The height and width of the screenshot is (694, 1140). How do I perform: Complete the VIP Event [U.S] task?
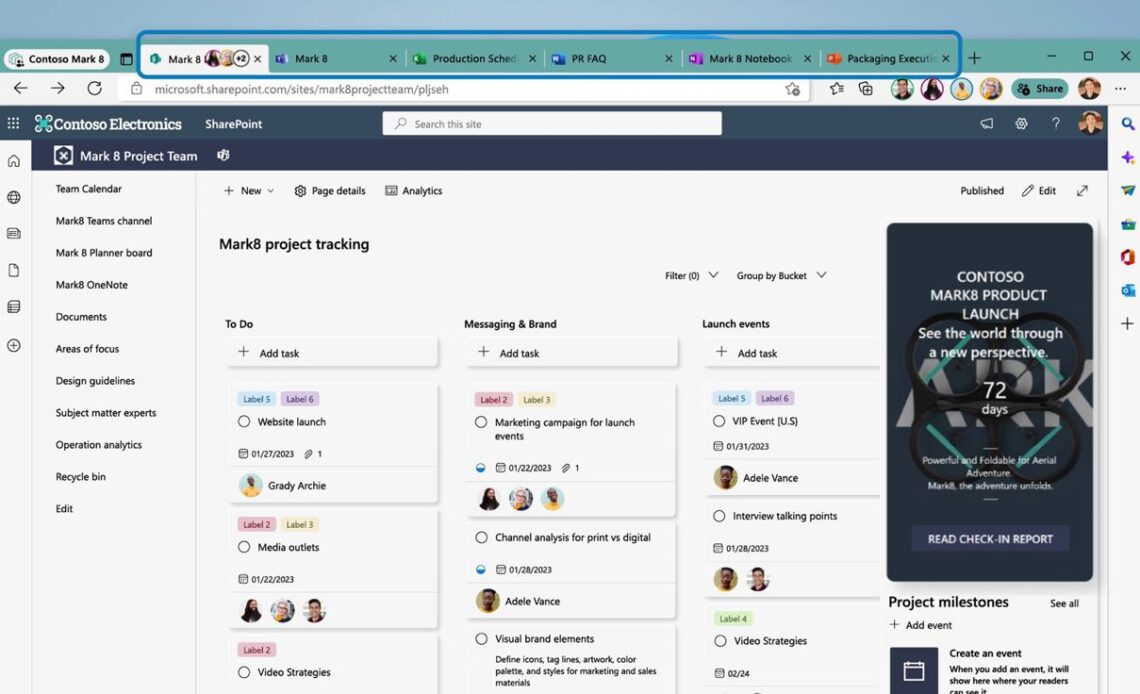(719, 421)
